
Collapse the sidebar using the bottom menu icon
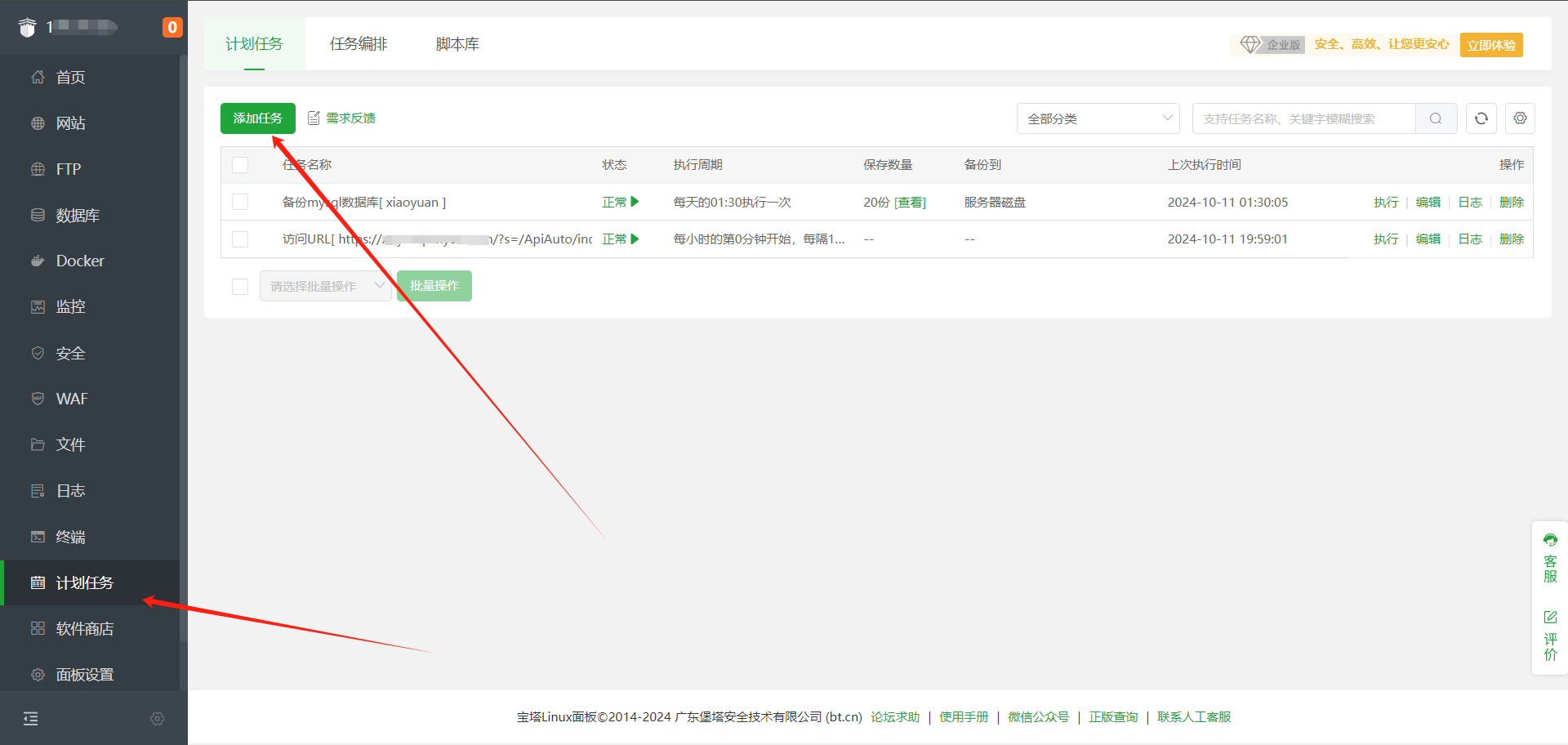[31, 719]
